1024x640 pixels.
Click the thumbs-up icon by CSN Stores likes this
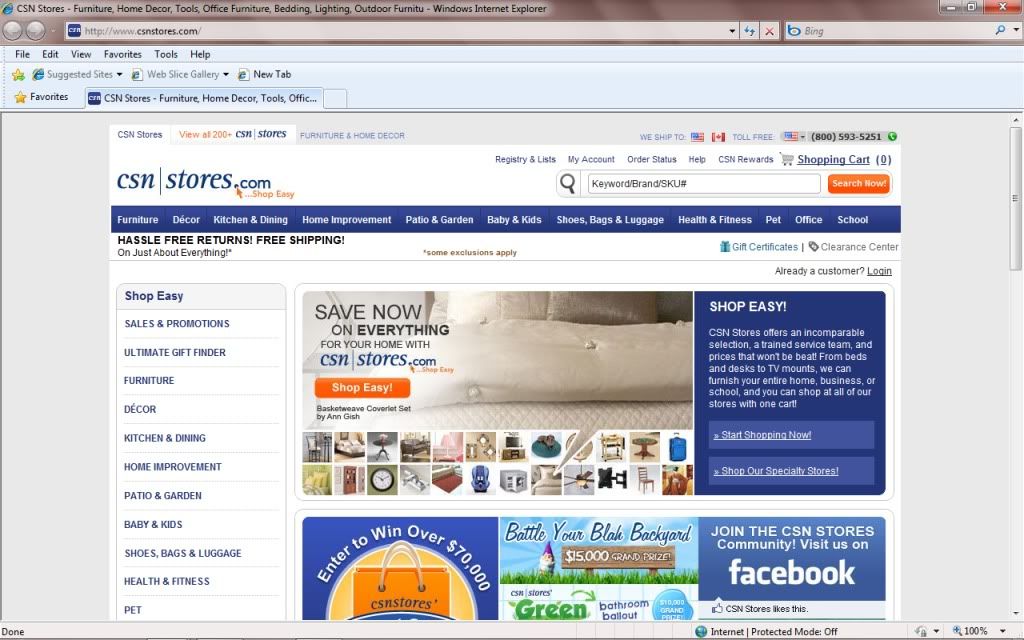pos(717,609)
